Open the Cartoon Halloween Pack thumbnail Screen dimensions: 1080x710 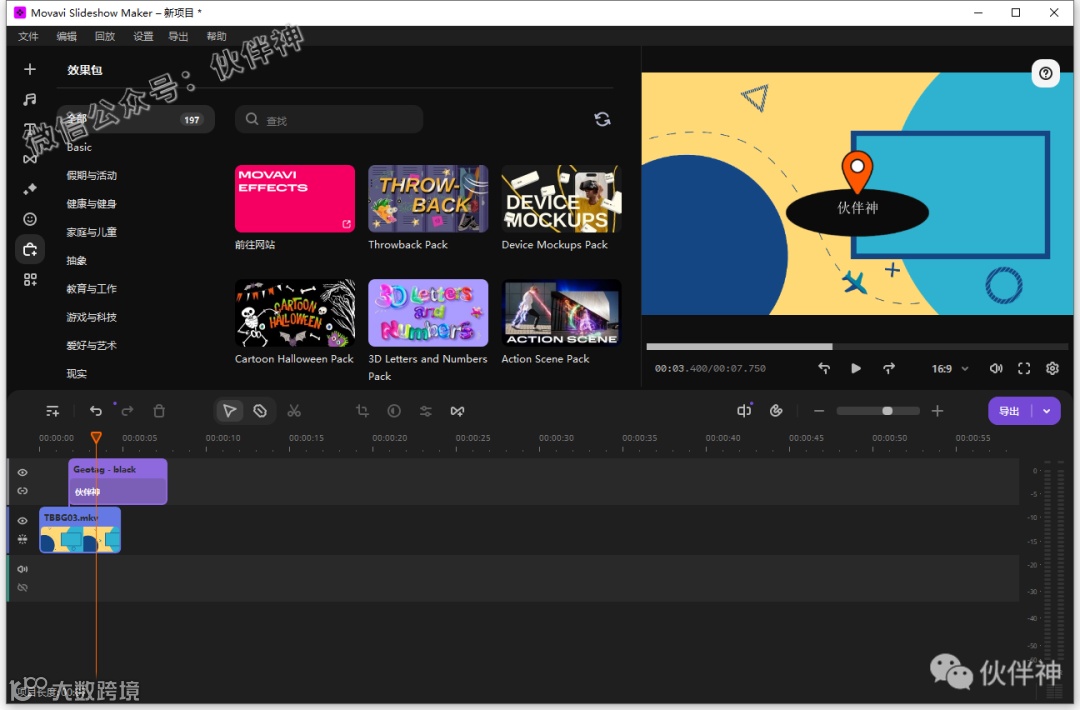click(x=295, y=313)
